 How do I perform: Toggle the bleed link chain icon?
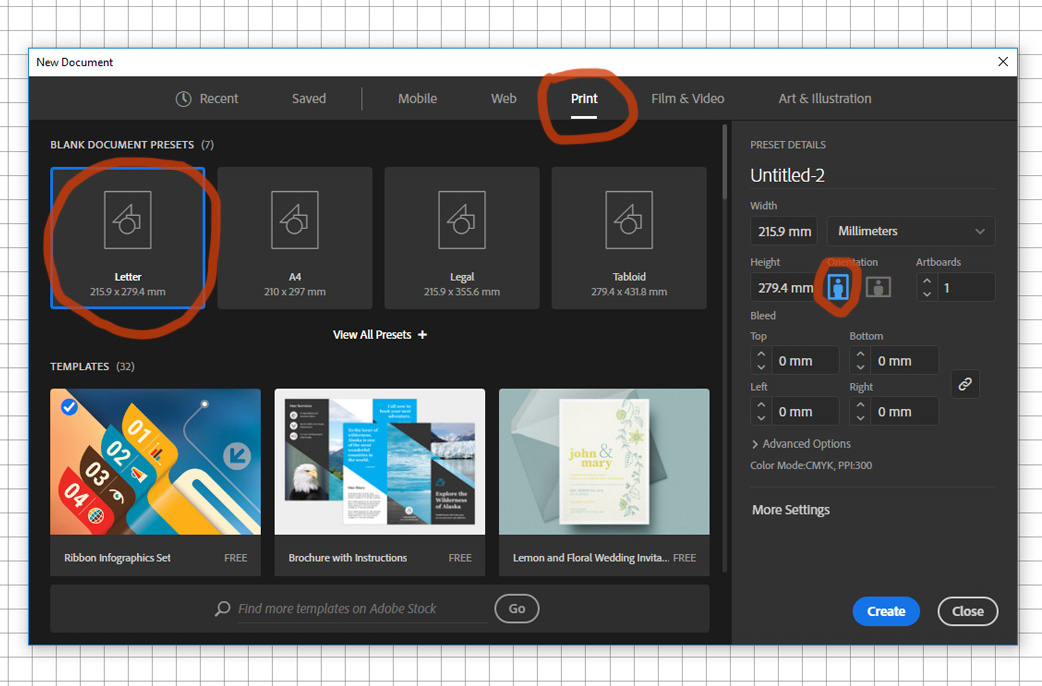(965, 384)
